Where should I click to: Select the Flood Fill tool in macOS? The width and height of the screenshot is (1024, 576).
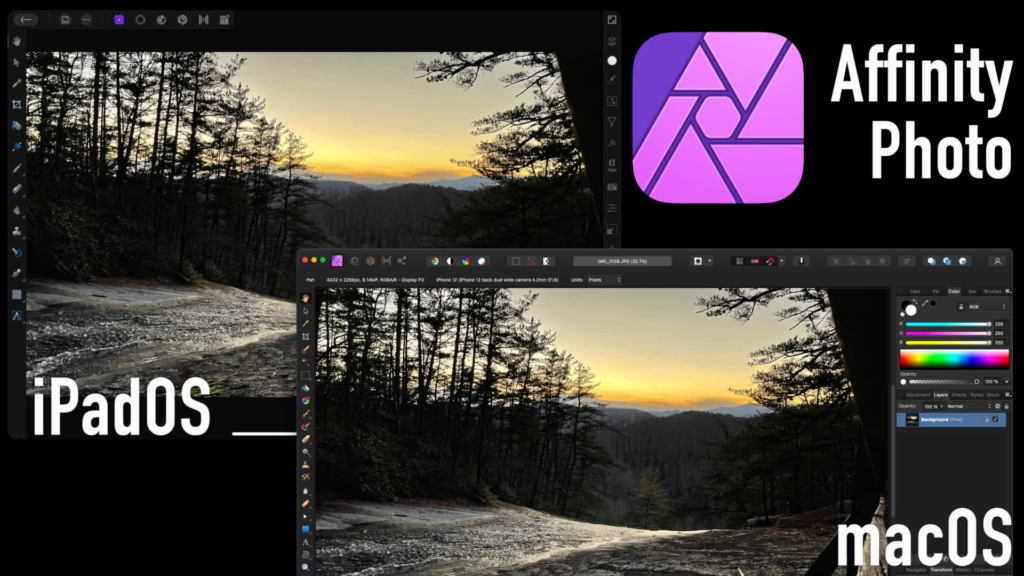306,389
